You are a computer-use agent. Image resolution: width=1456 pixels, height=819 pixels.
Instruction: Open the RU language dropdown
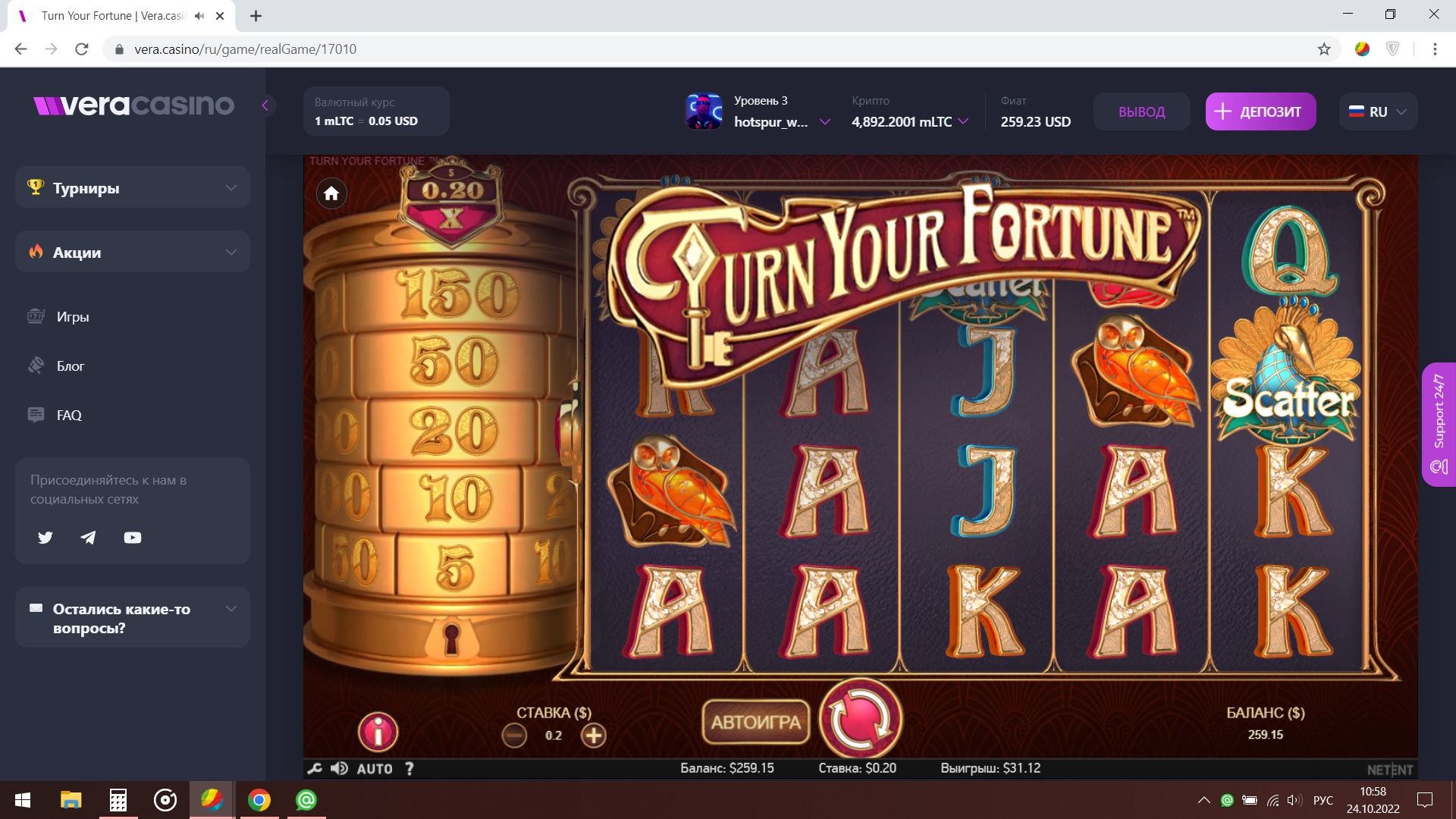[x=1378, y=111]
